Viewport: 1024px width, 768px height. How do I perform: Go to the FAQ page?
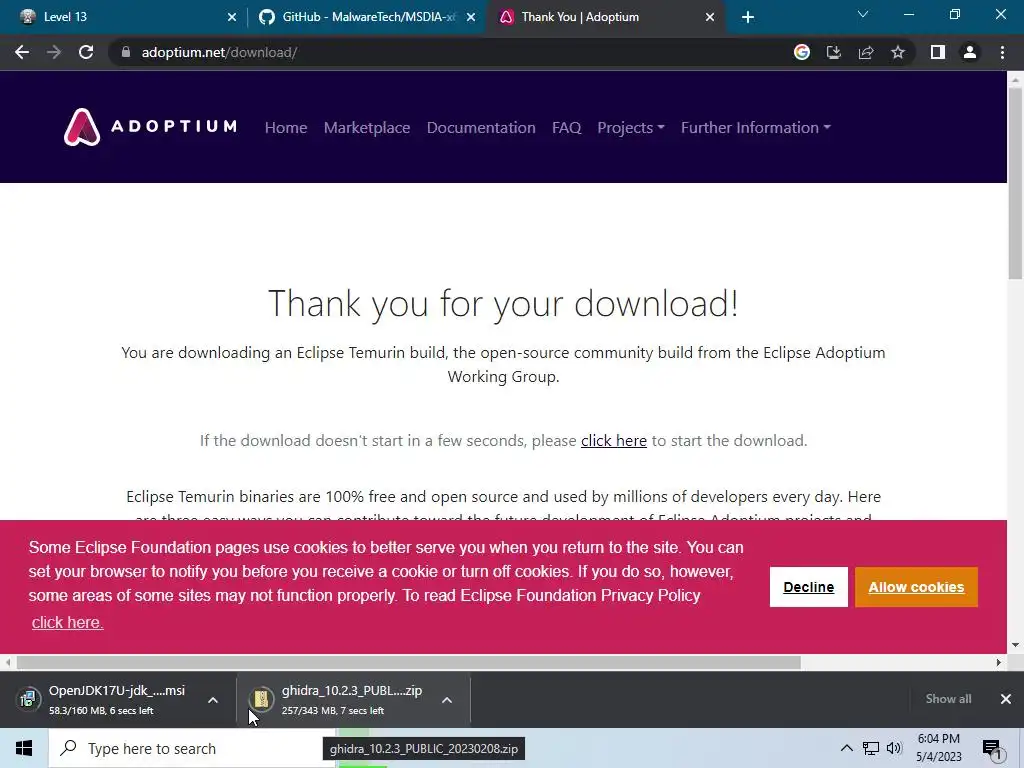tap(566, 127)
